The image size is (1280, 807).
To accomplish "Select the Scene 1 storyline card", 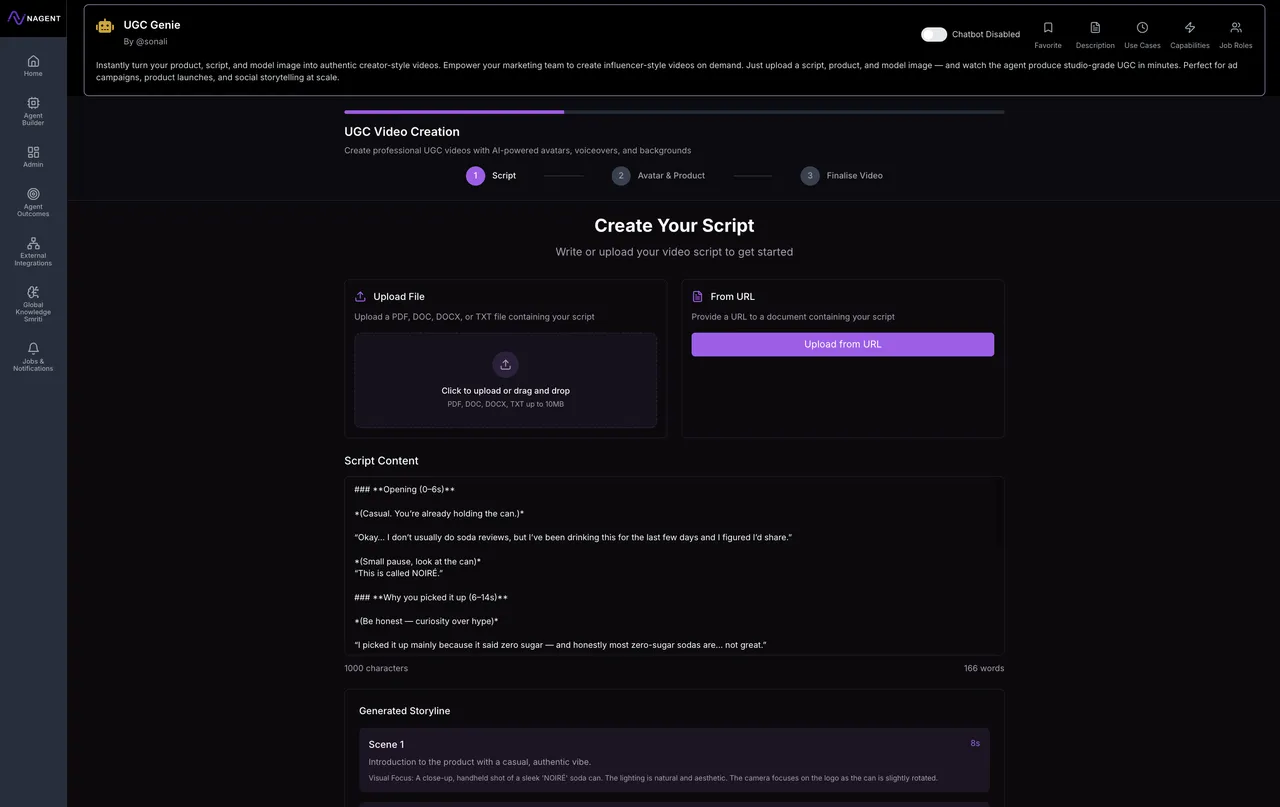I will click(674, 760).
